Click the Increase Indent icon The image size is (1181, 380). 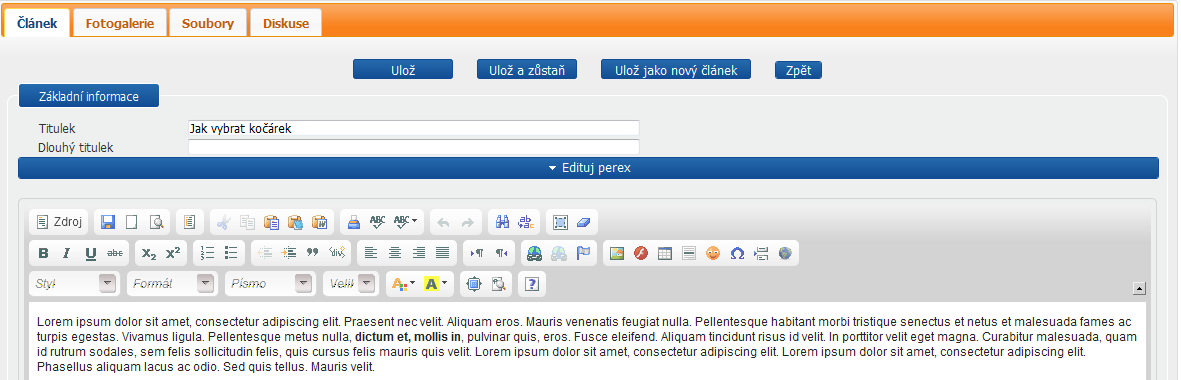click(288, 254)
